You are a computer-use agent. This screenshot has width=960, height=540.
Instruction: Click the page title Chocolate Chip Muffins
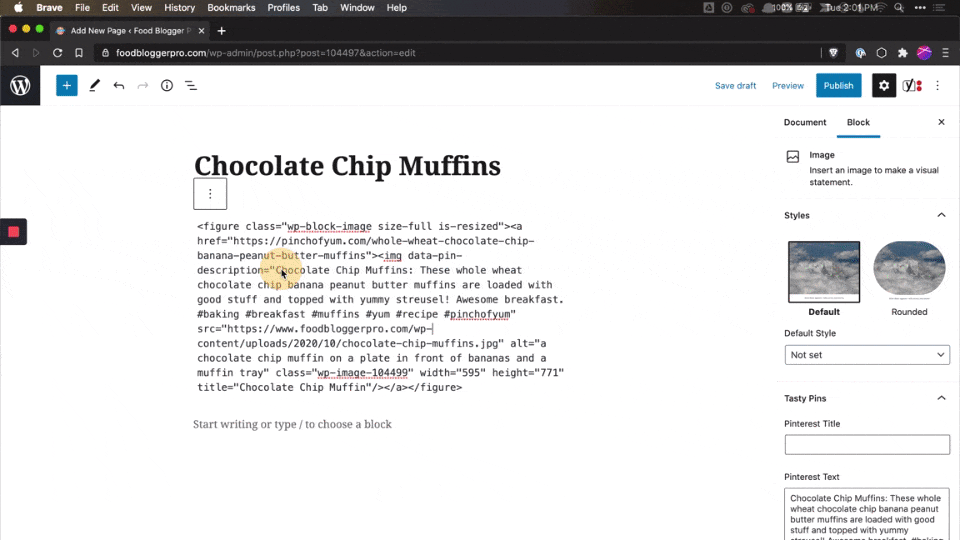pos(347,166)
